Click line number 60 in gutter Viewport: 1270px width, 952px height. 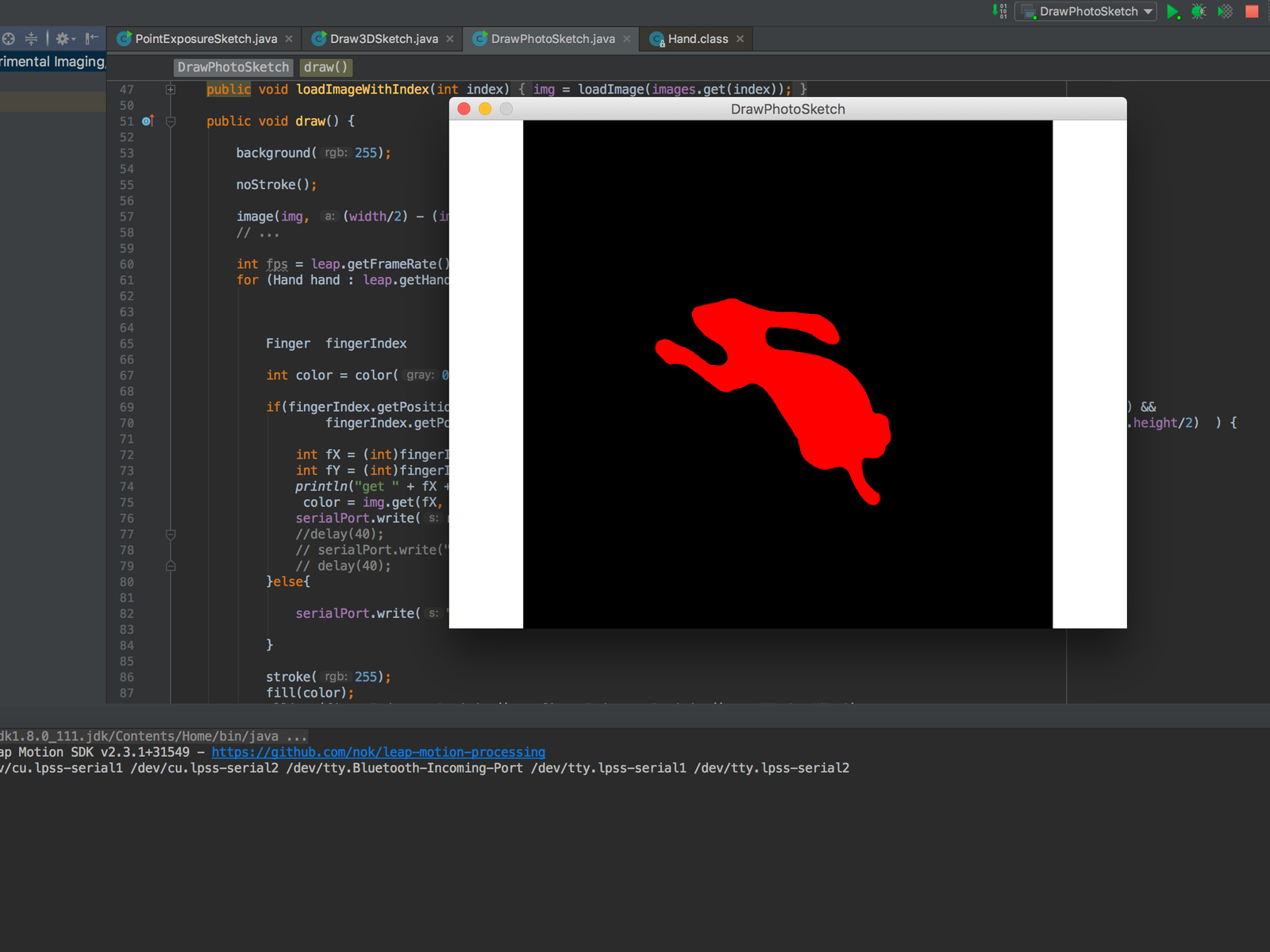(x=127, y=264)
